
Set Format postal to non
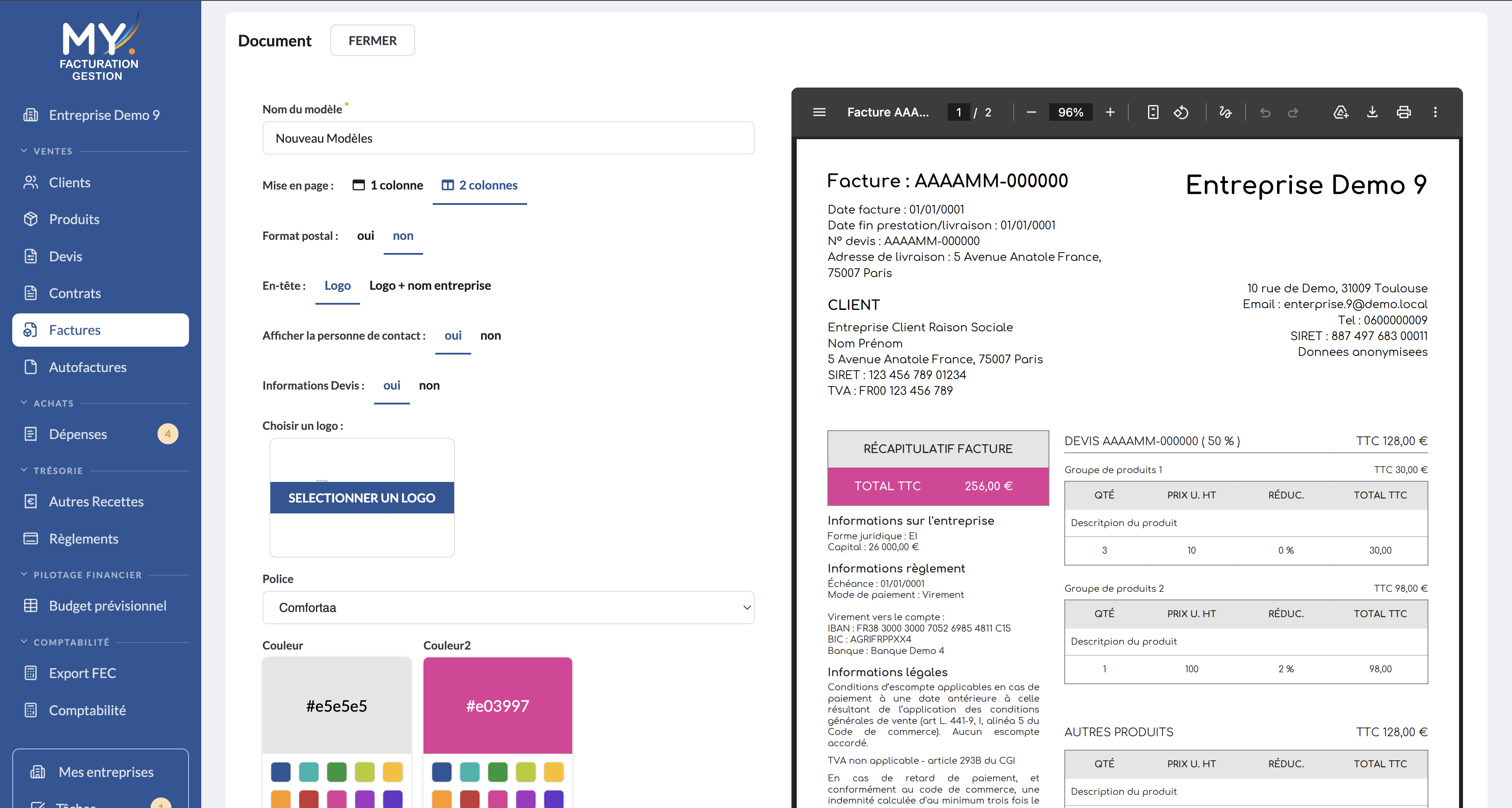pyautogui.click(x=402, y=235)
